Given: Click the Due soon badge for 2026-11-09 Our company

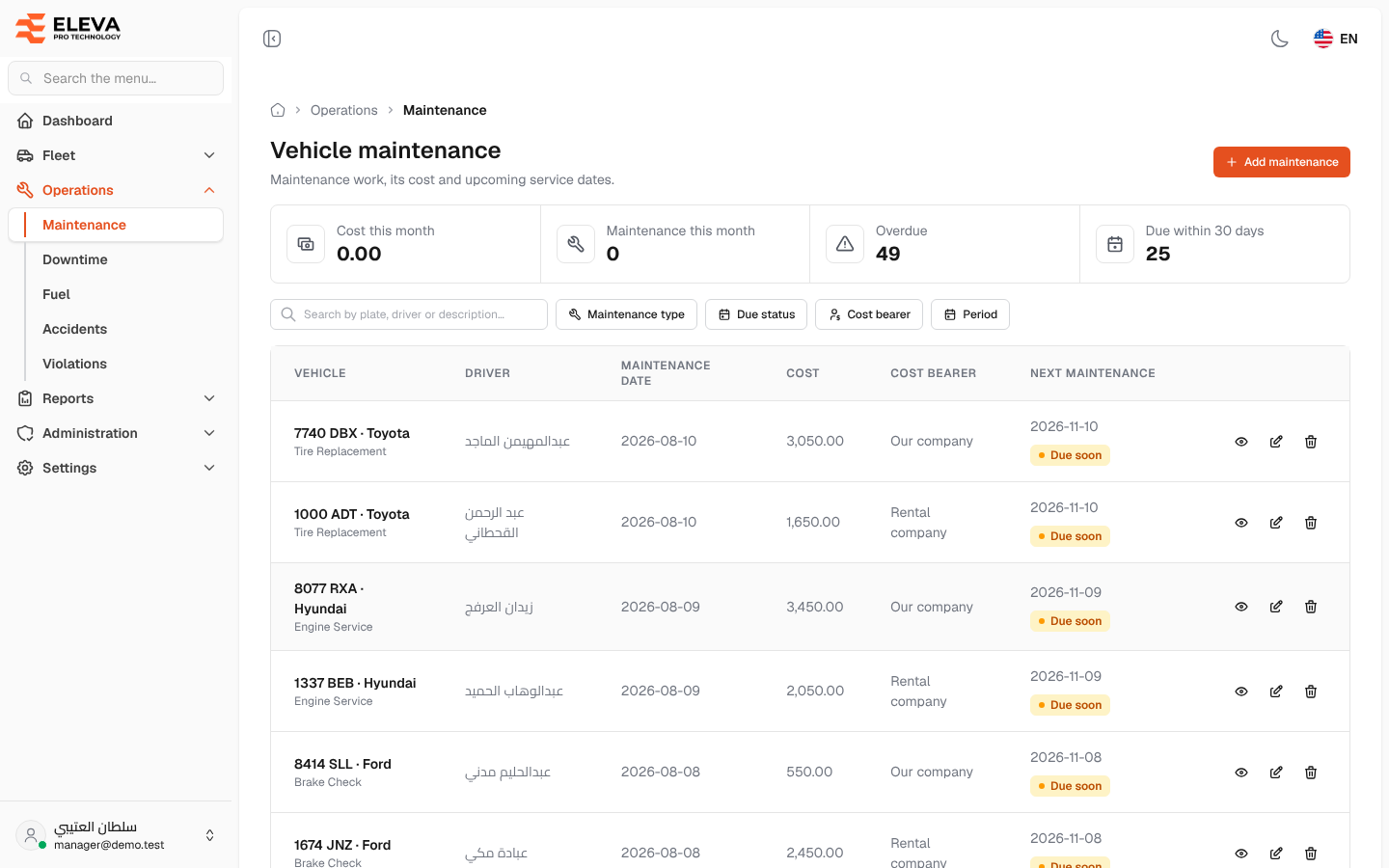Looking at the screenshot, I should click(1070, 621).
